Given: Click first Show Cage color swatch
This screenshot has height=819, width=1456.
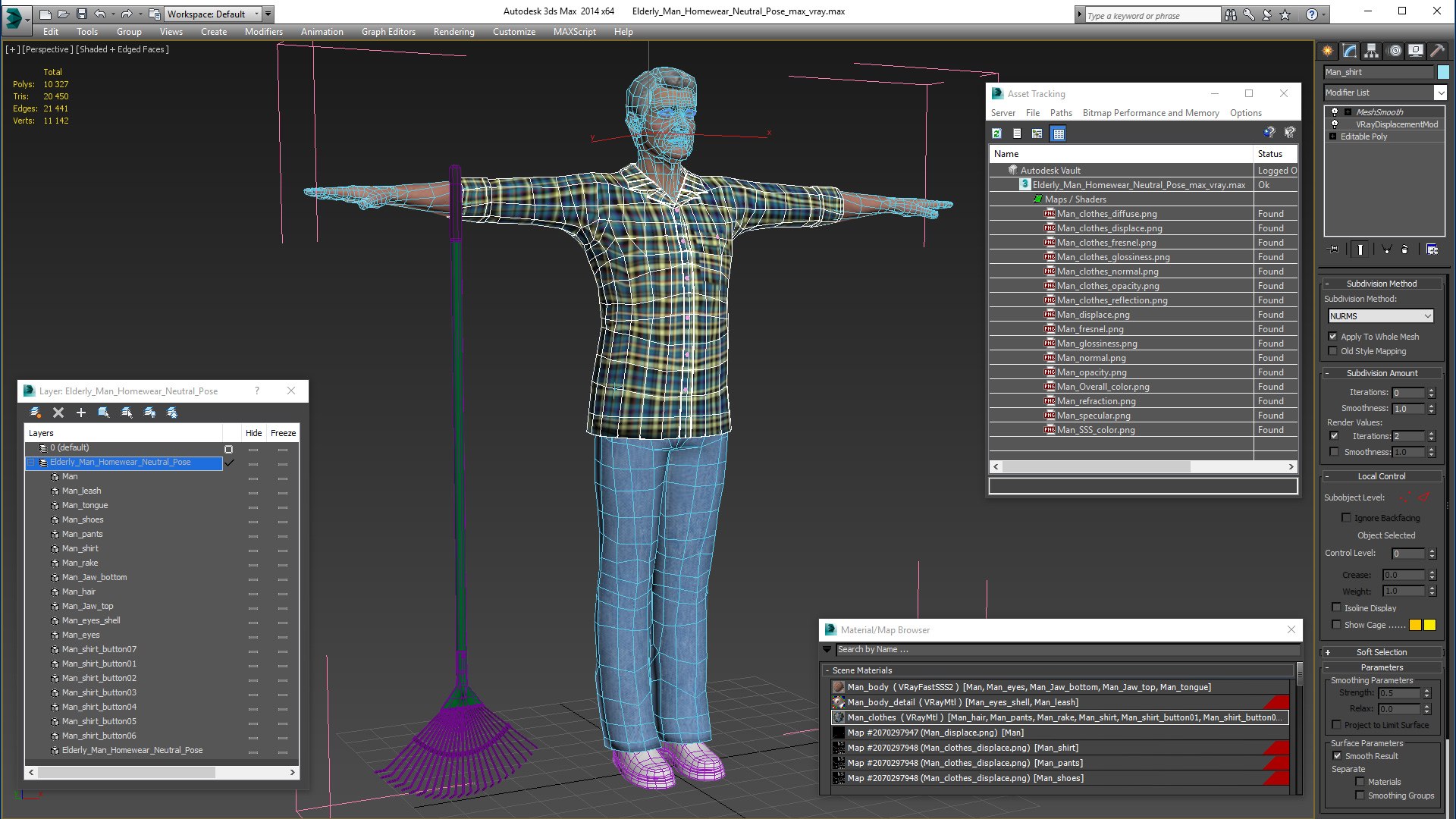Looking at the screenshot, I should [1415, 625].
